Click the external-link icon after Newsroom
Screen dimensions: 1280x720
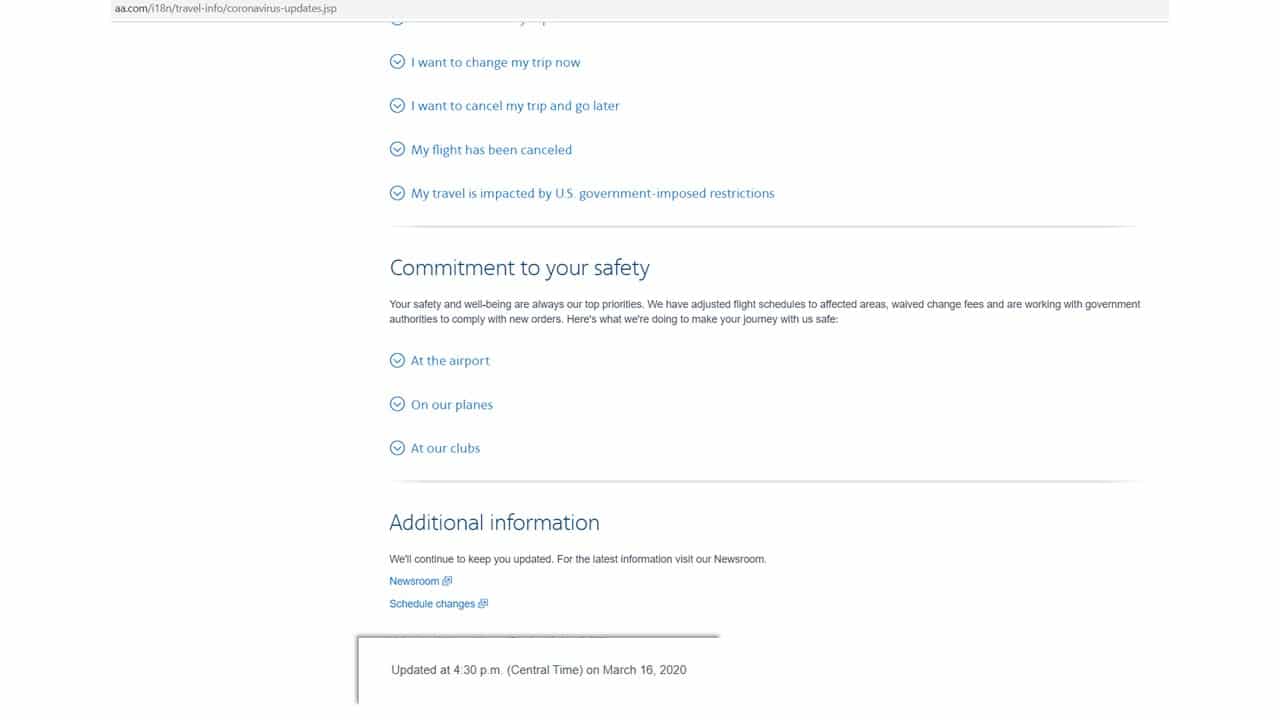click(447, 581)
